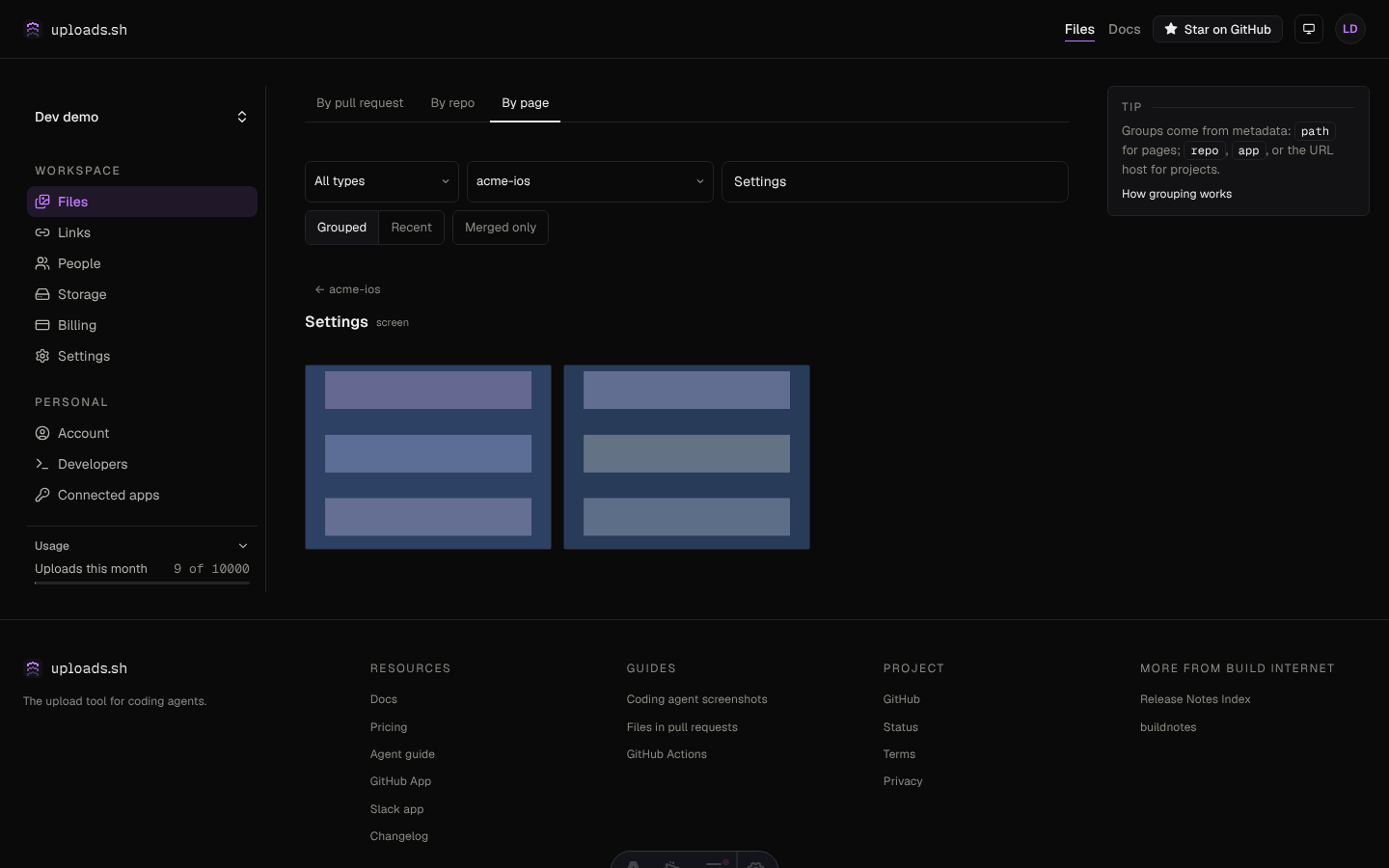Switch to Recent view toggle

click(x=412, y=228)
